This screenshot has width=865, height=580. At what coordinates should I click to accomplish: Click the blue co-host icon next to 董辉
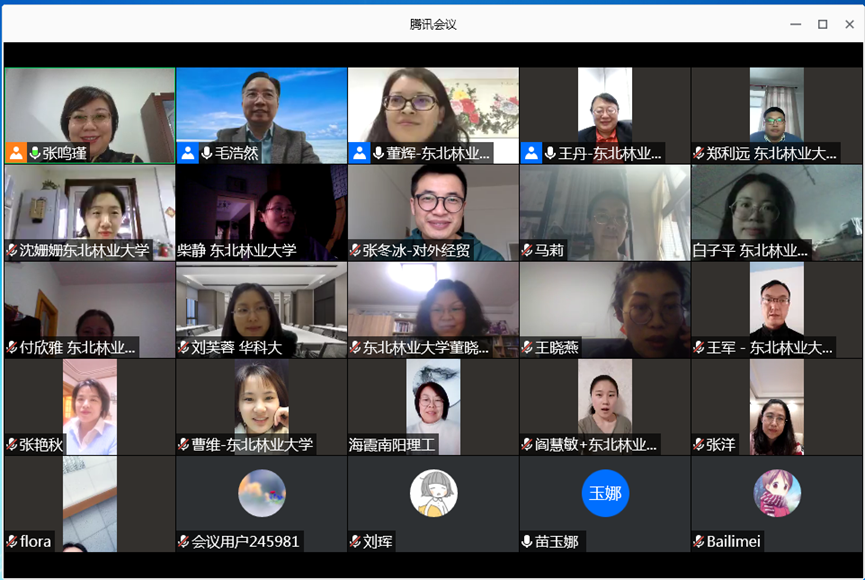[359, 153]
